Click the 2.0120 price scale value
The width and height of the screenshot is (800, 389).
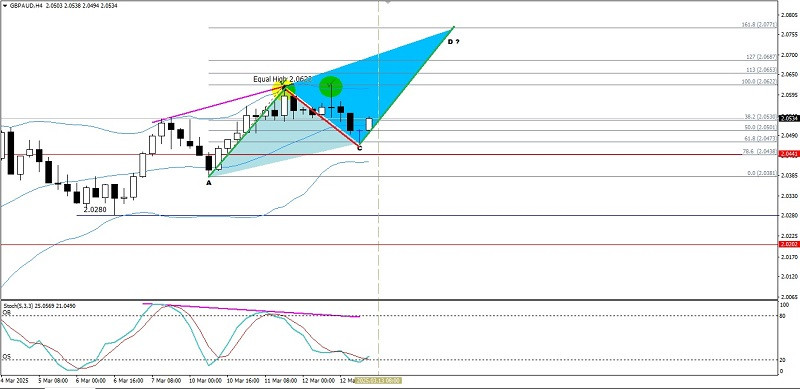[788, 277]
